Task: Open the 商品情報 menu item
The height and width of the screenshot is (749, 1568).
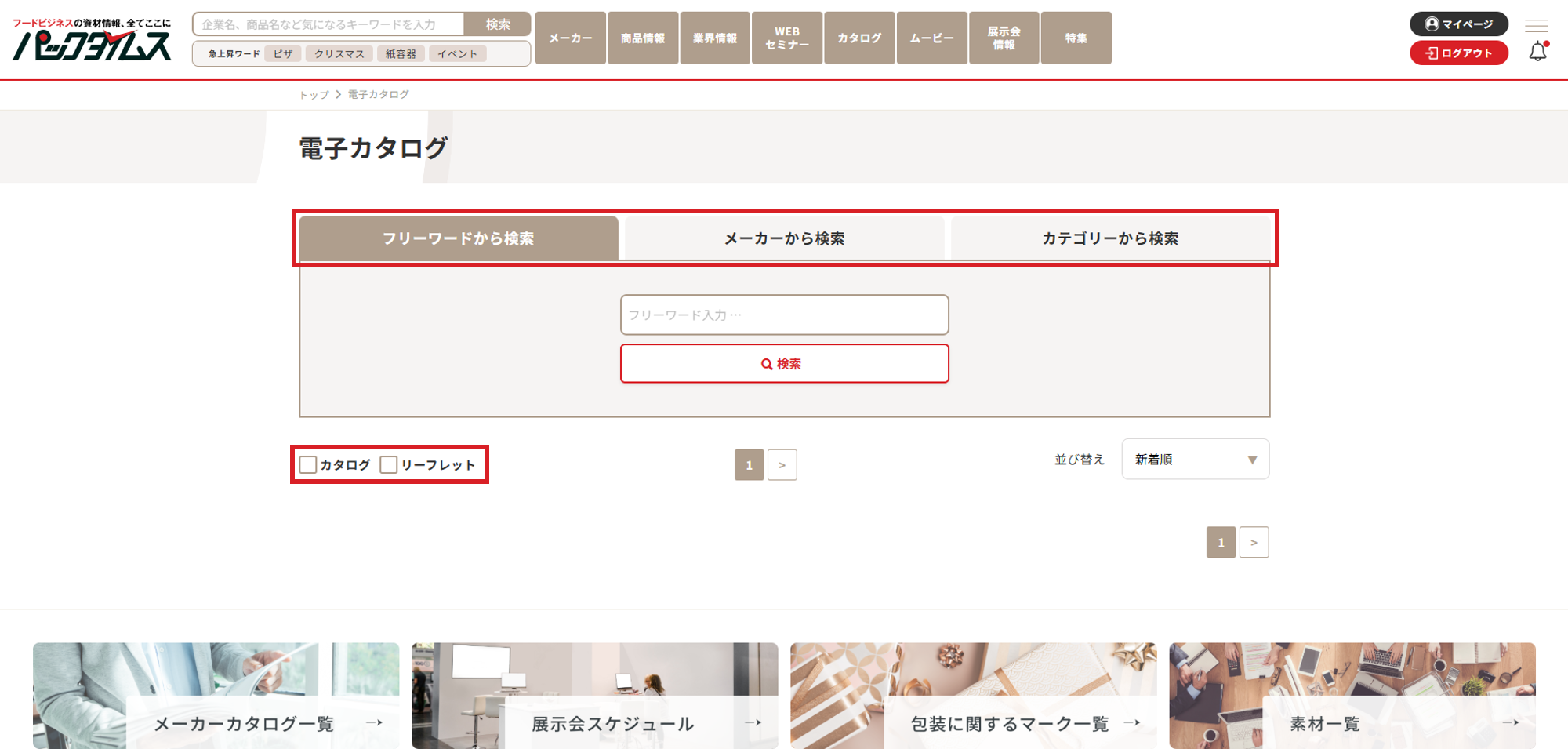Action: pyautogui.click(x=643, y=38)
